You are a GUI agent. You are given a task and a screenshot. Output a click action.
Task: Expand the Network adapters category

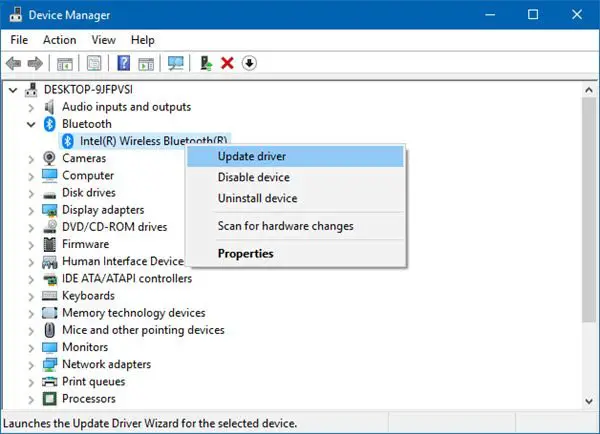coord(32,365)
